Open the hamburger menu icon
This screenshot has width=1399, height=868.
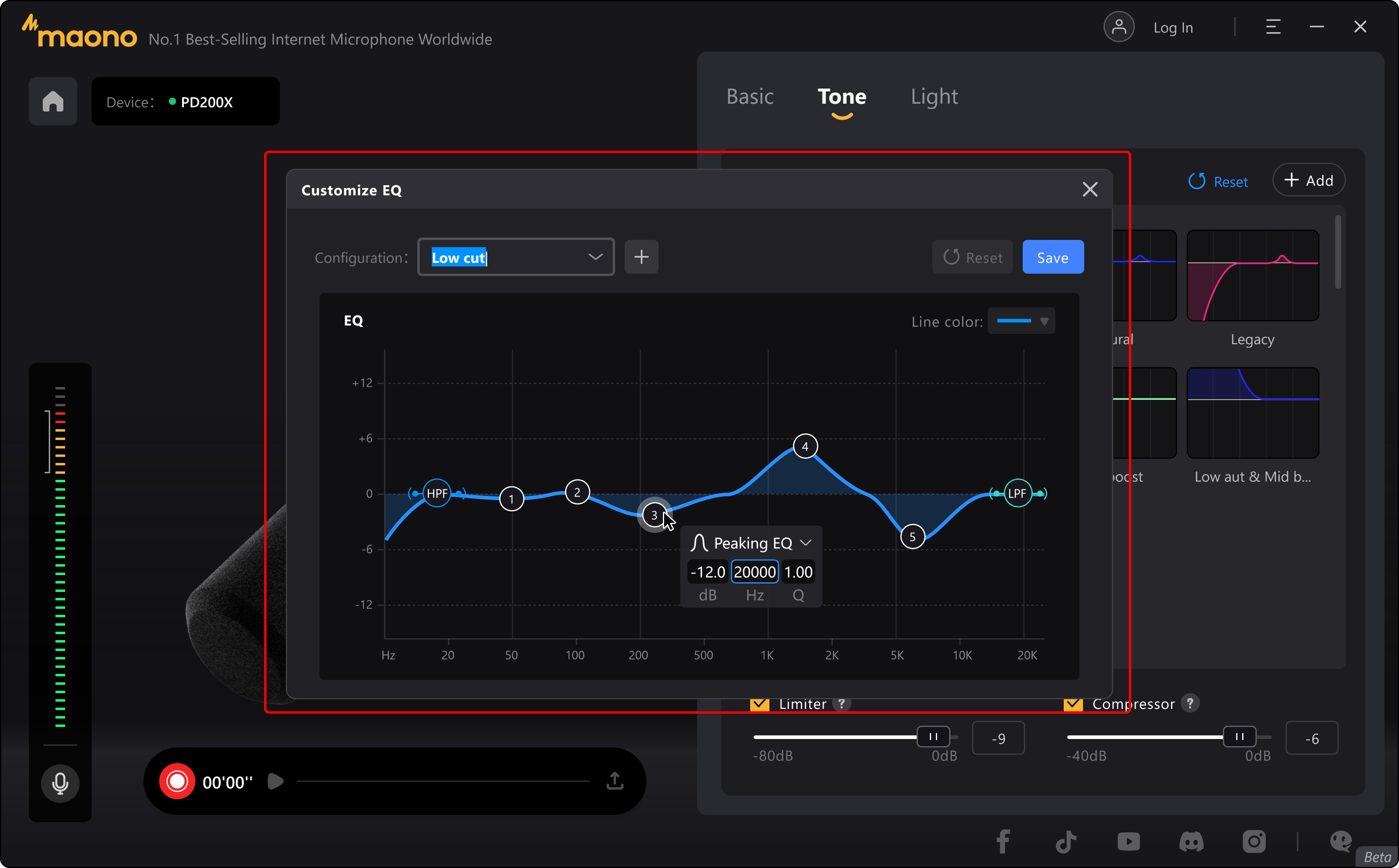[1273, 27]
